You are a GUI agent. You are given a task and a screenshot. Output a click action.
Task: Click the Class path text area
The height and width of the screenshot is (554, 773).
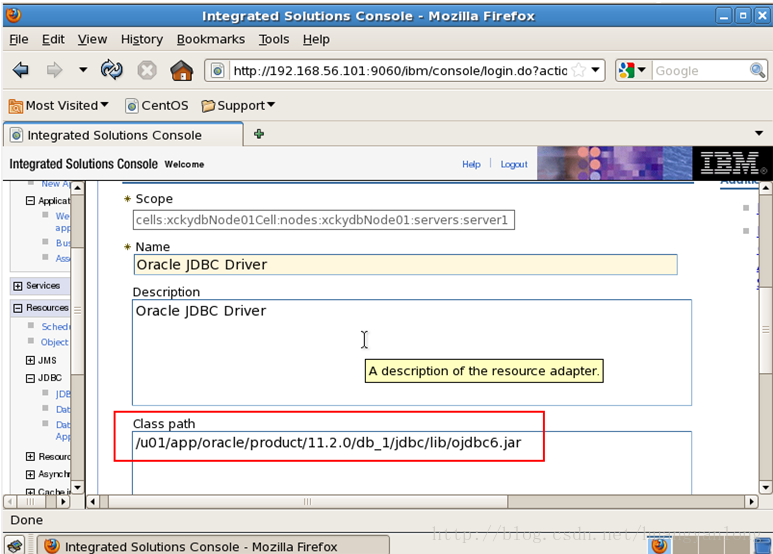point(412,462)
